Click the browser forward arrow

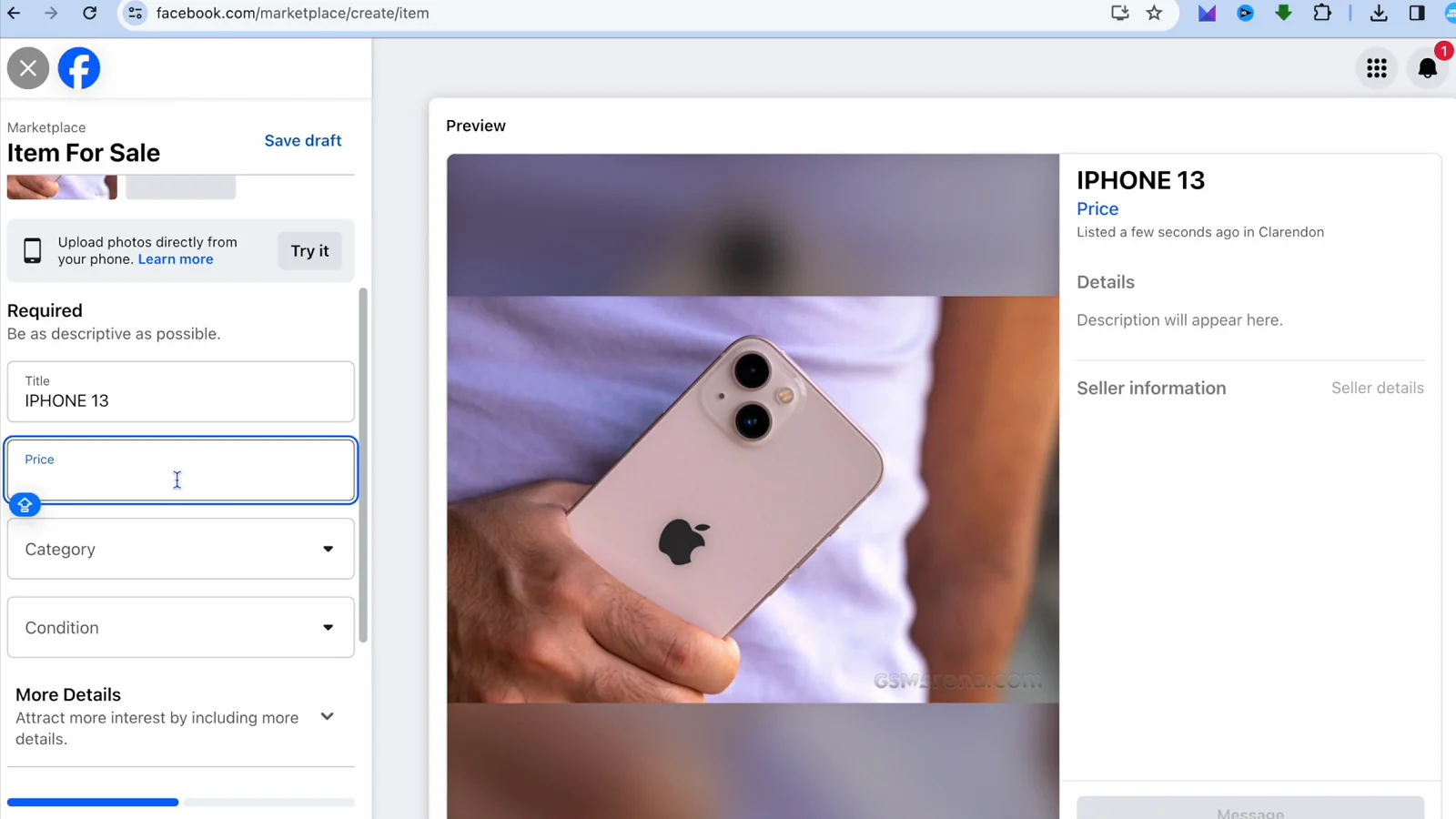point(51,13)
